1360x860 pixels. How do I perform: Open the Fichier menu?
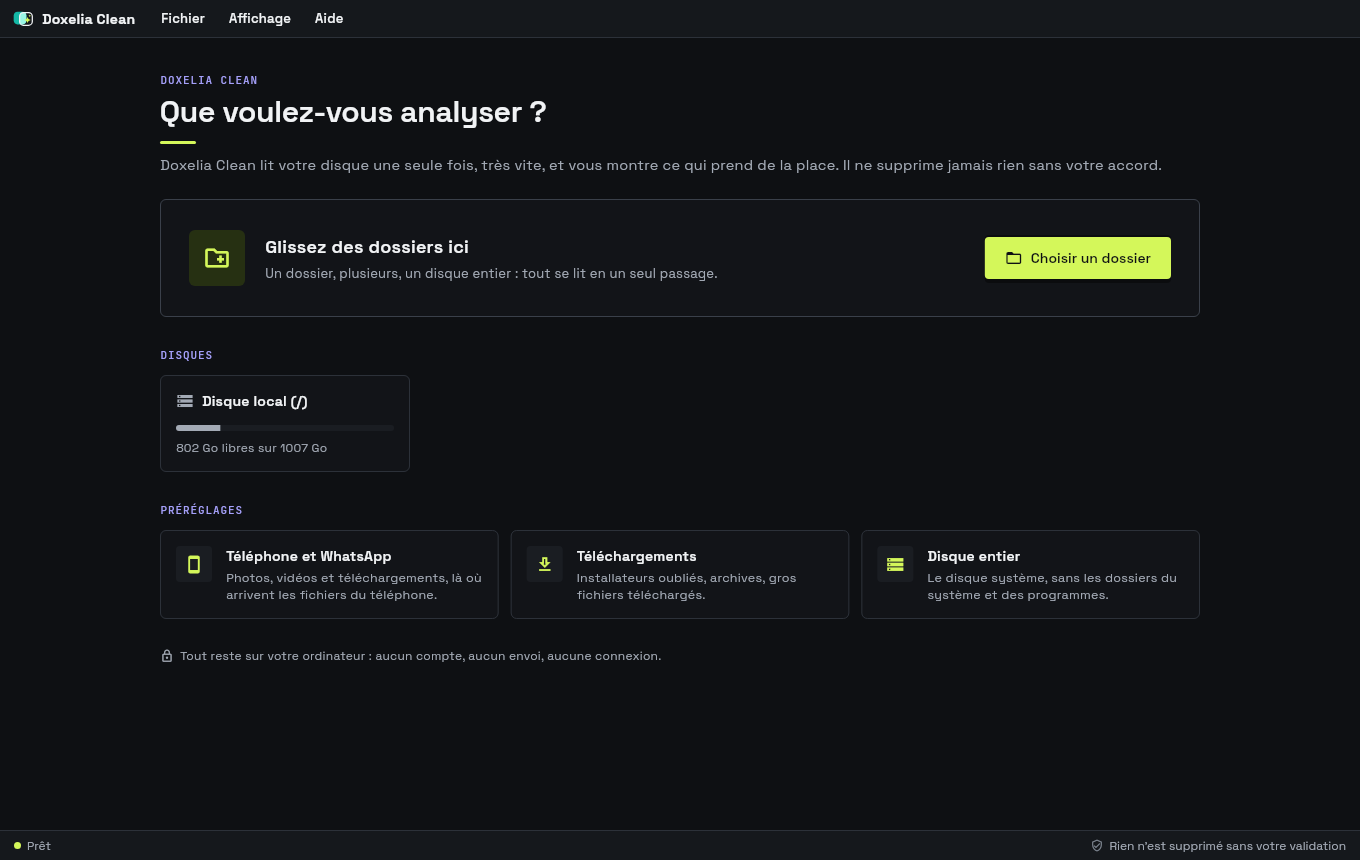(183, 19)
